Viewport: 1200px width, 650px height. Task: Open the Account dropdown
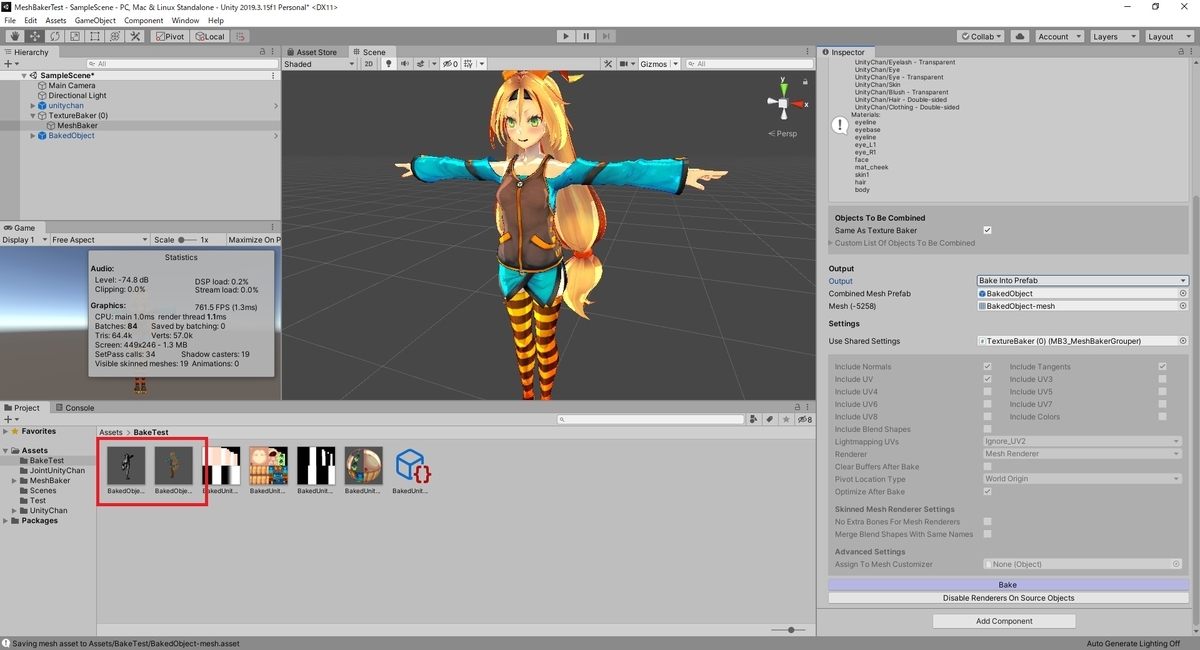point(1058,36)
